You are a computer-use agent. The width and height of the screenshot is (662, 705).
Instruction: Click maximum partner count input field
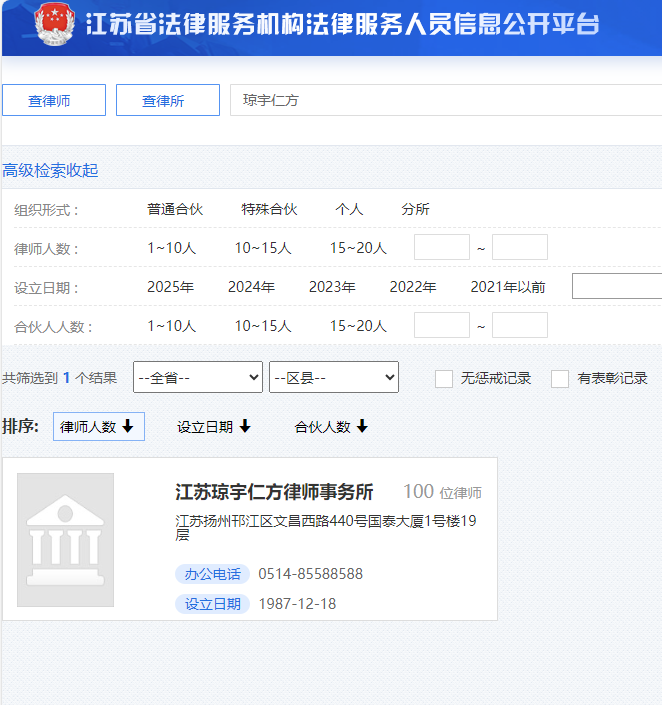(x=520, y=325)
